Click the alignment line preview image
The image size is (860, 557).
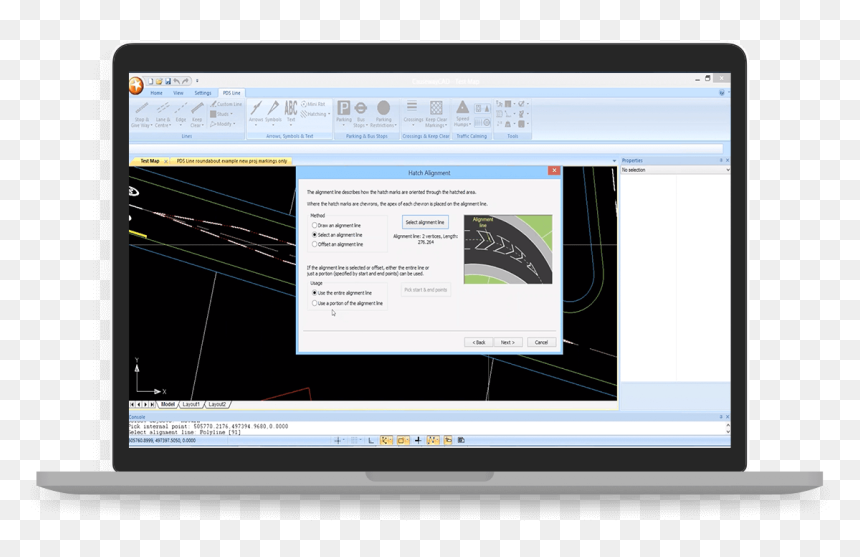[x=508, y=249]
